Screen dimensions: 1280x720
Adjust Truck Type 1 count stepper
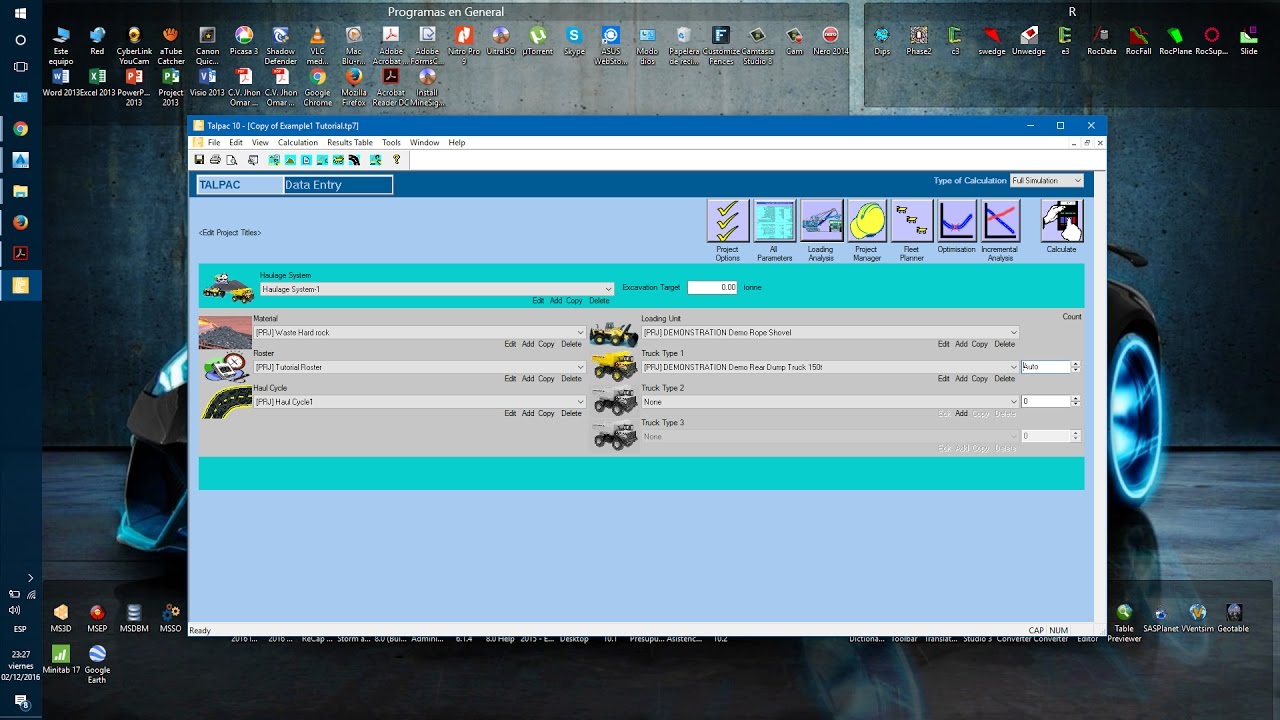[x=1076, y=367]
